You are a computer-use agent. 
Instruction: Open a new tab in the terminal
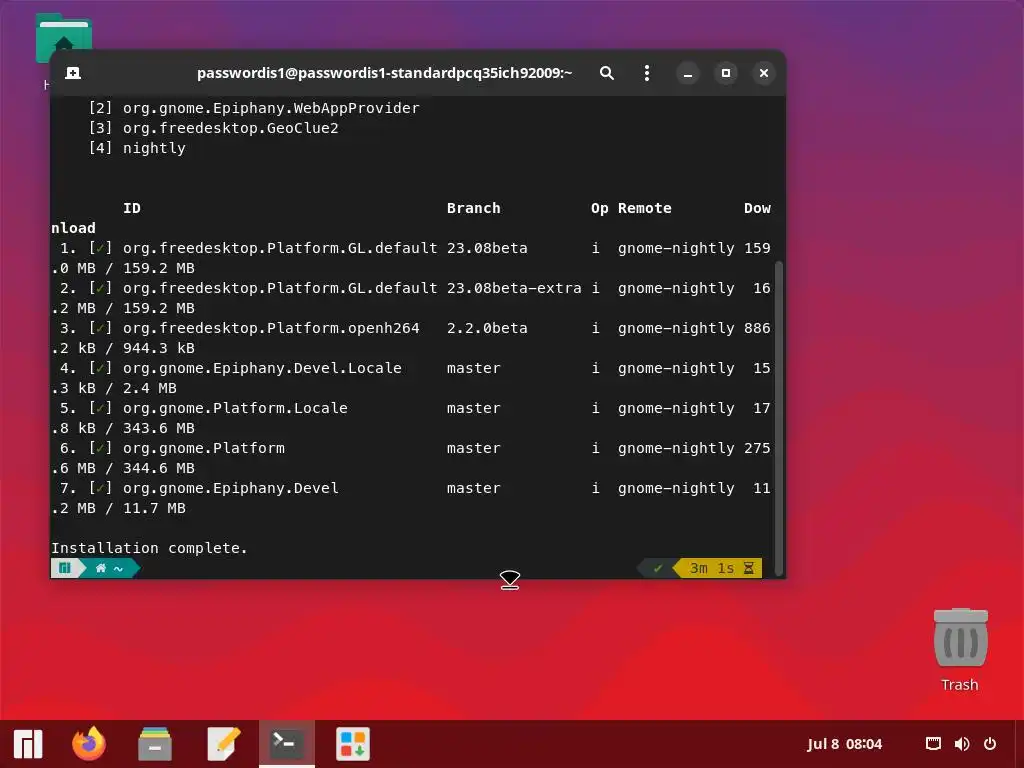(x=73, y=73)
